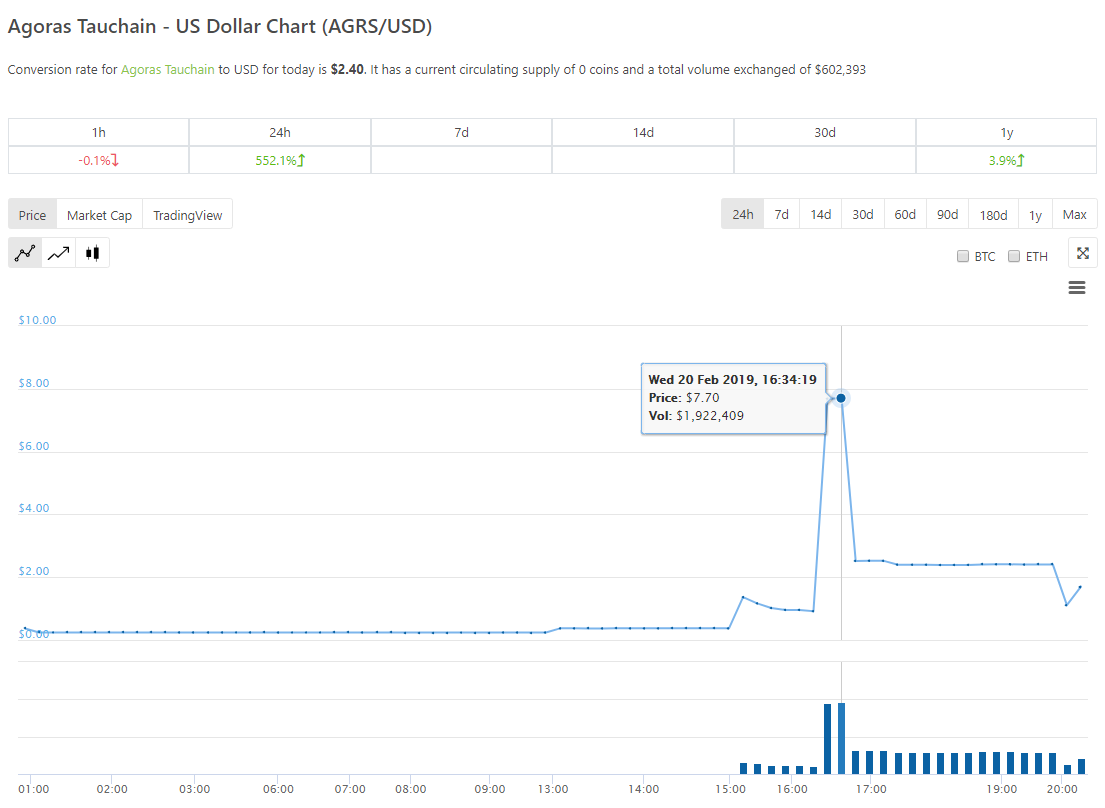Open the TradingView tab
Screen dimensions: 1105x808
click(187, 215)
